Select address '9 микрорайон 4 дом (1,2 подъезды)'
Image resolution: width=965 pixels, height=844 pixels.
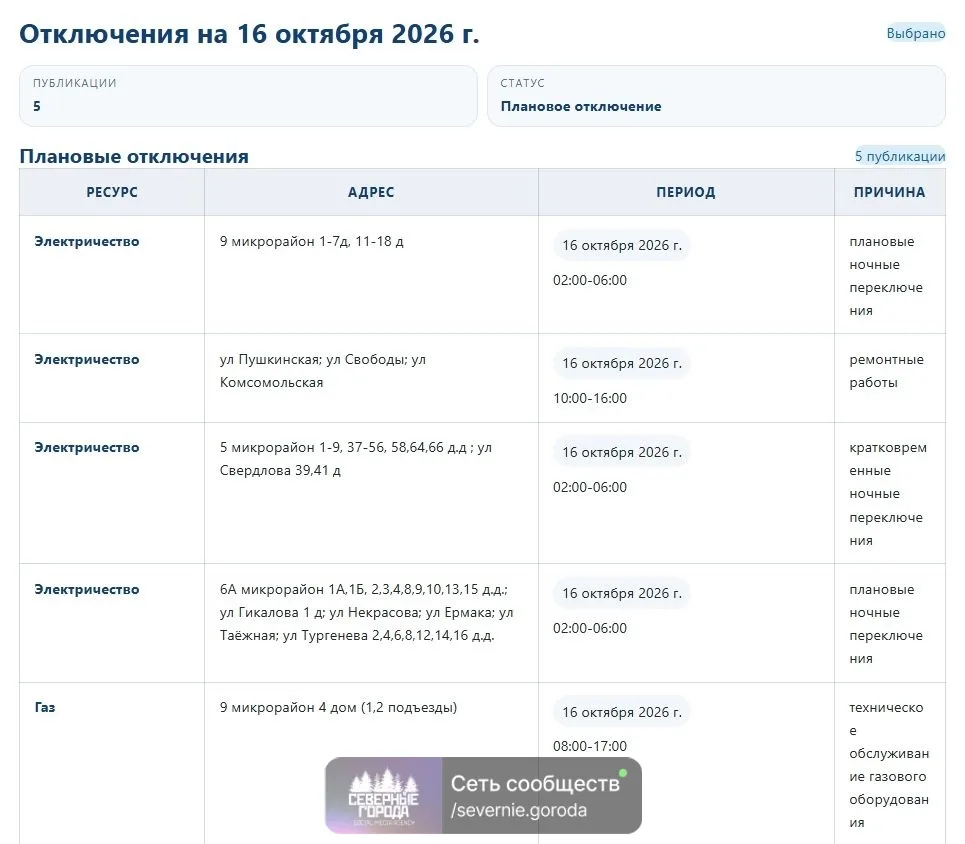(x=338, y=707)
